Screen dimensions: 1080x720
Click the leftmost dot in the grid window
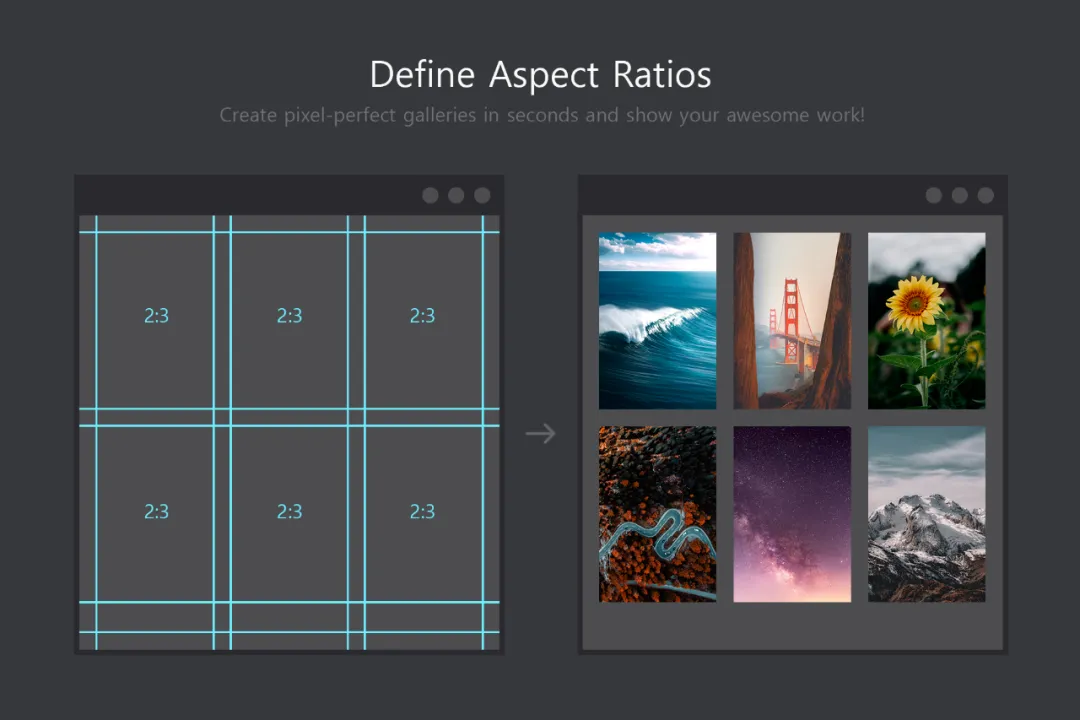pyautogui.click(x=430, y=195)
